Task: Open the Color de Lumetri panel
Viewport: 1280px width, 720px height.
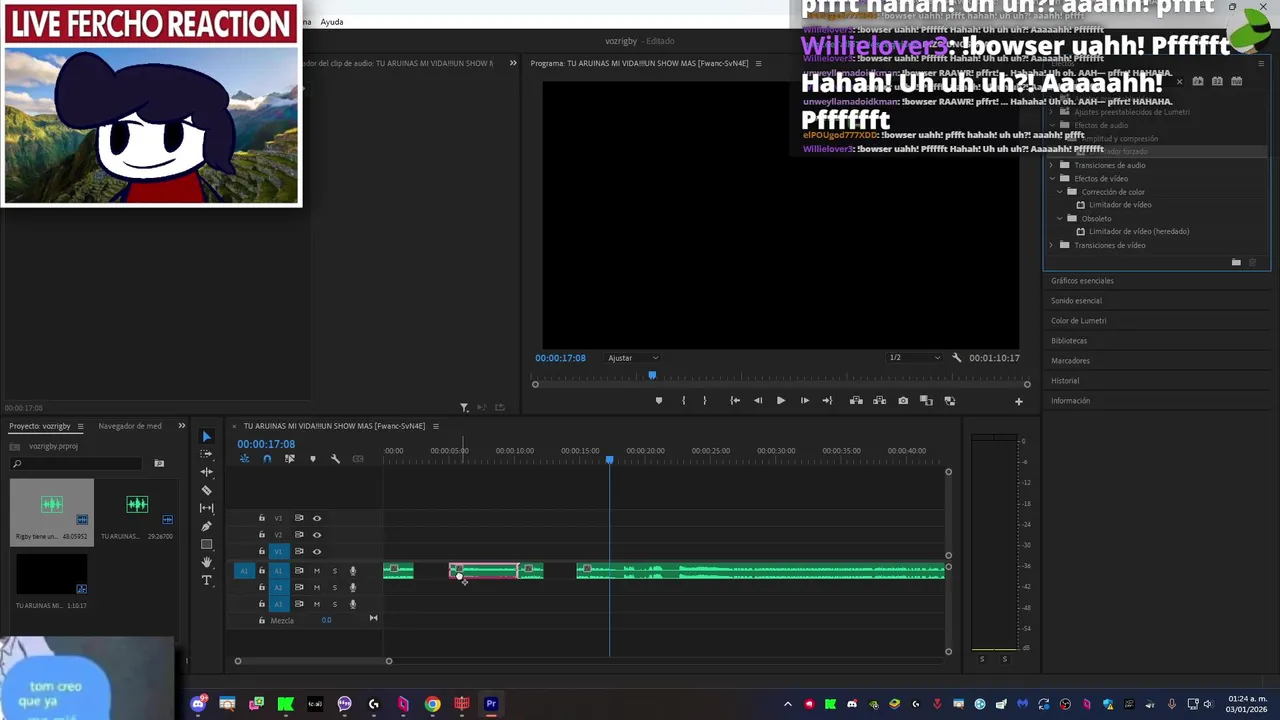Action: tap(1078, 321)
